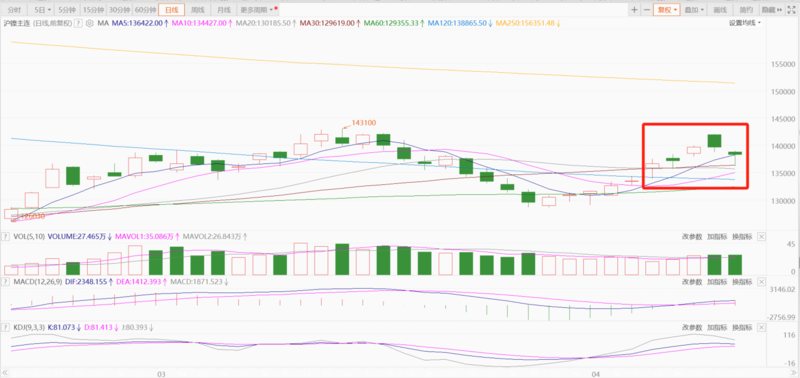Click 换指标 for MACD indicator

click(x=742, y=282)
